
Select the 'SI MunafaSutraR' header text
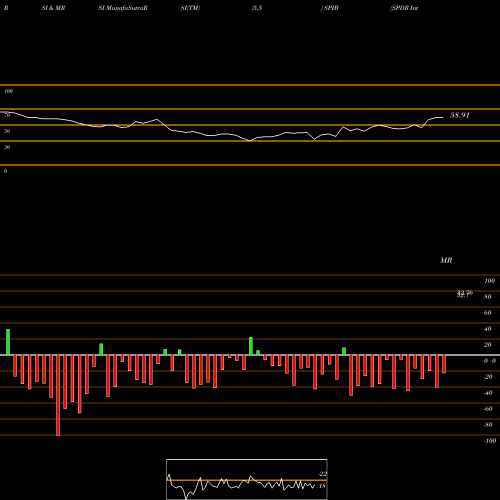click(x=123, y=8)
